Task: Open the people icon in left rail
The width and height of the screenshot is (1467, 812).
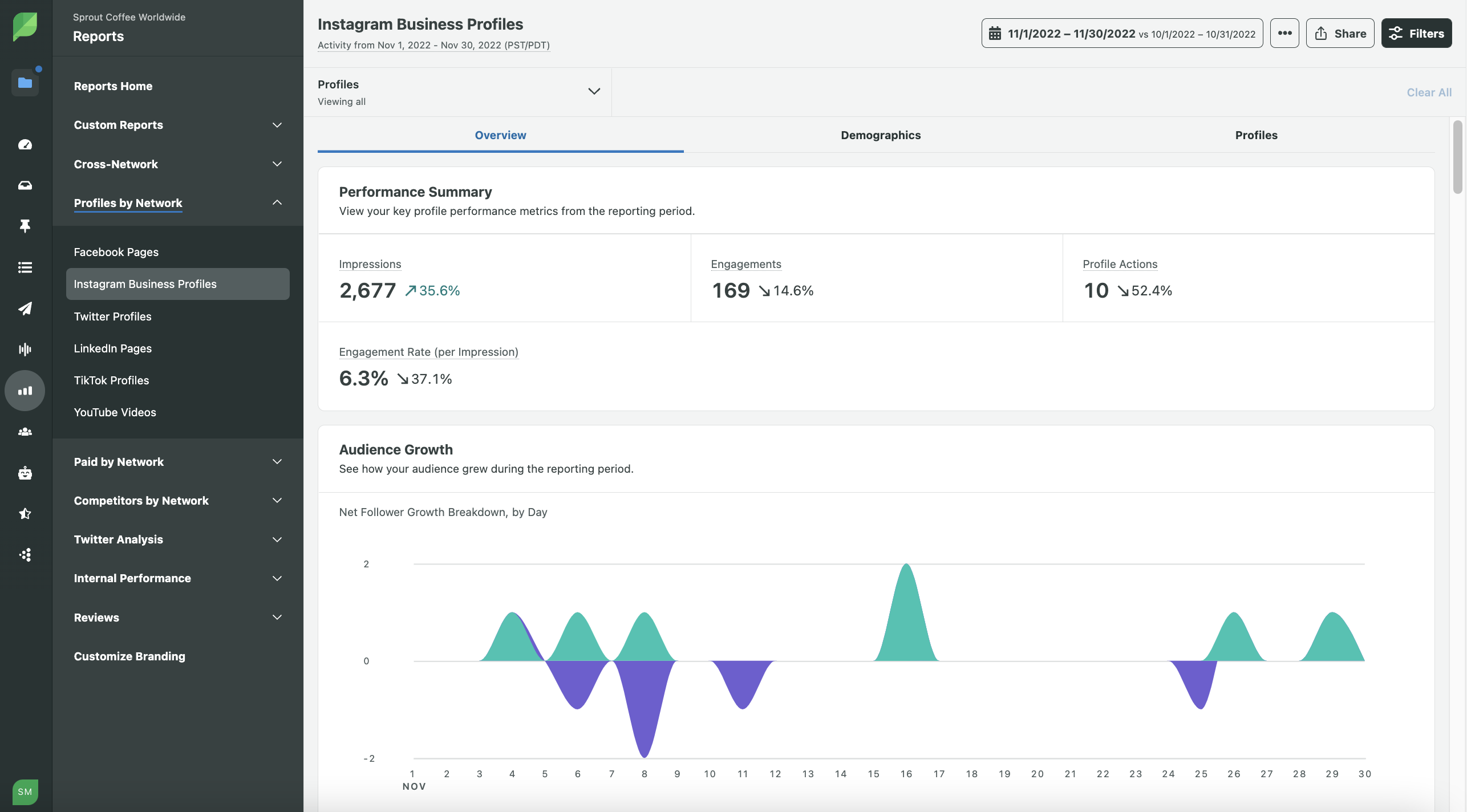Action: click(25, 432)
